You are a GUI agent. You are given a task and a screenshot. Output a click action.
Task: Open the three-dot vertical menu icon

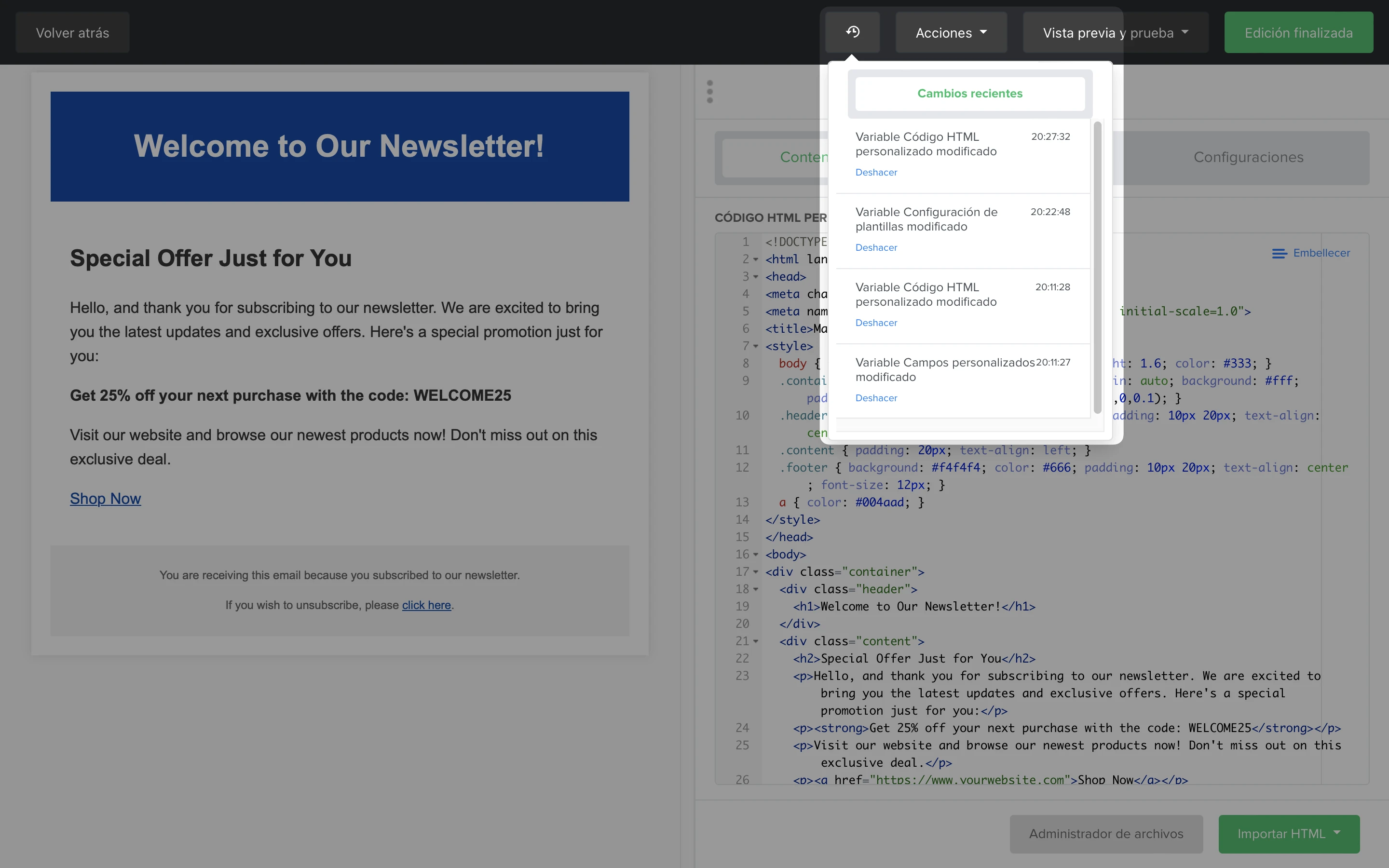point(710,92)
